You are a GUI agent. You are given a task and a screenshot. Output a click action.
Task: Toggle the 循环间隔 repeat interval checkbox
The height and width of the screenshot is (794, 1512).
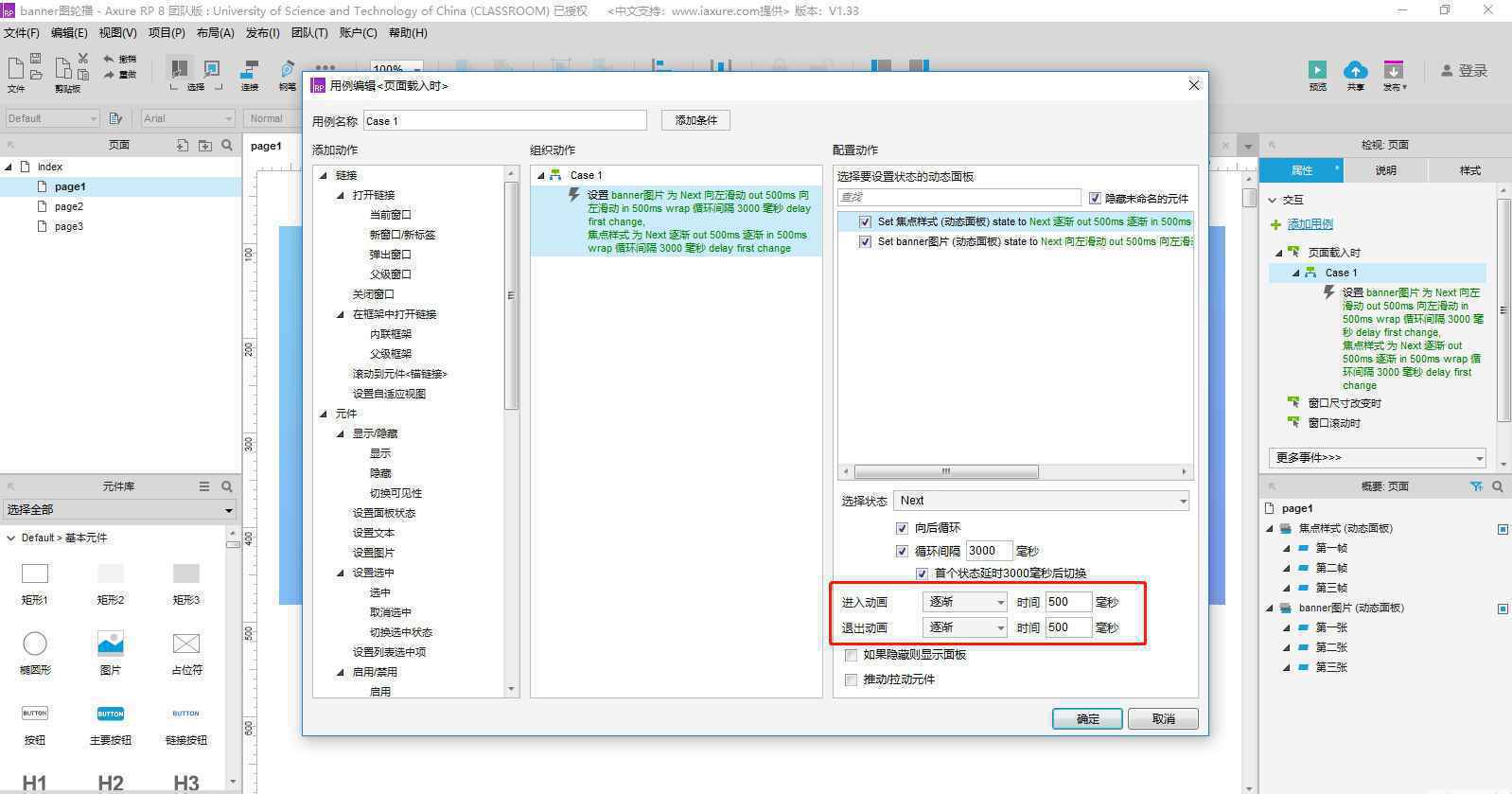point(902,551)
